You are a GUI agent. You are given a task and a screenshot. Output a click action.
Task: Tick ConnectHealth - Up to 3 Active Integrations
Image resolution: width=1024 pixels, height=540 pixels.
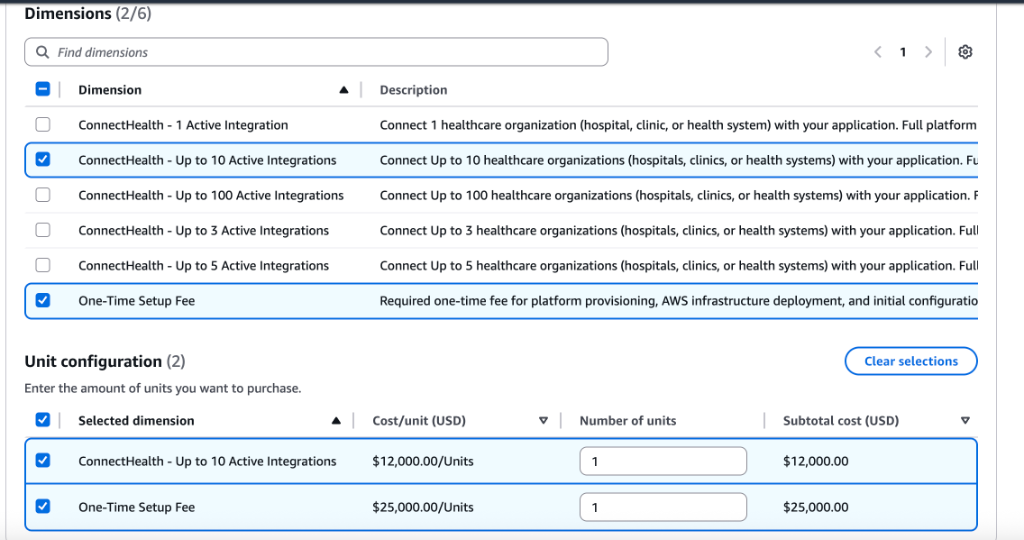(x=43, y=230)
